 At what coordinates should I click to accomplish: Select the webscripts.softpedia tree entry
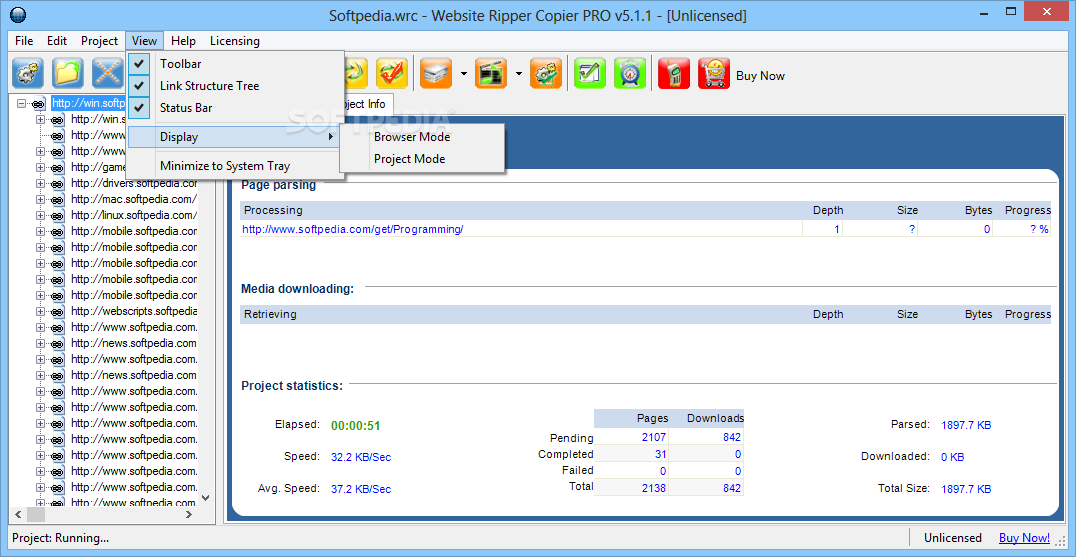click(134, 311)
